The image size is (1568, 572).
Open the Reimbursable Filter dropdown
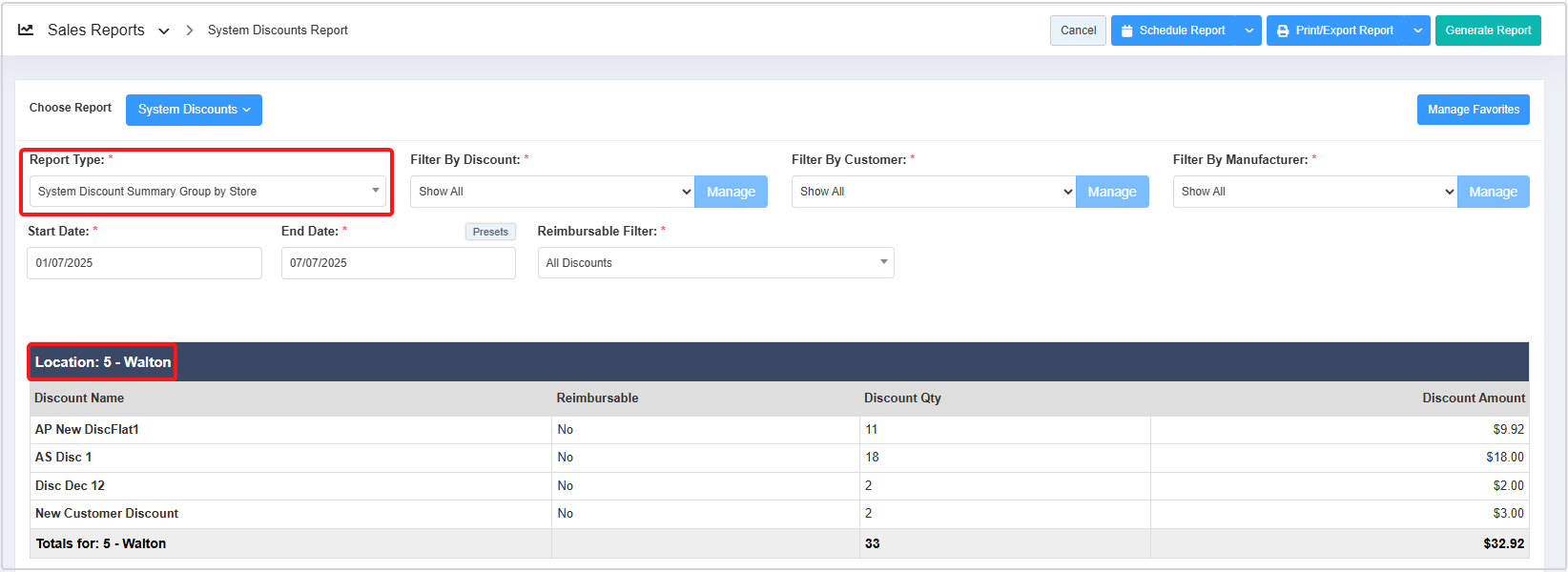[x=715, y=263]
